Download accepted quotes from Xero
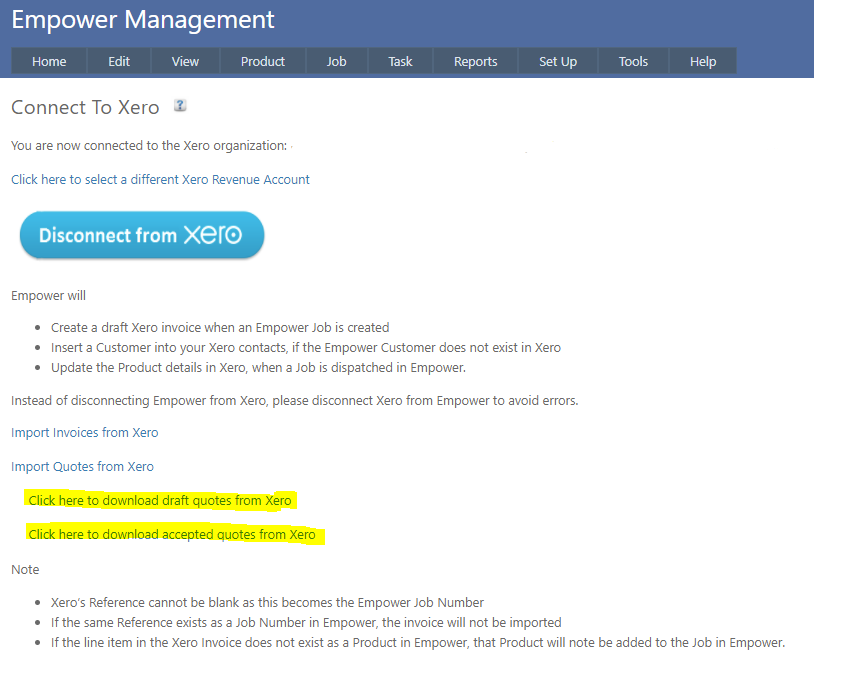 [x=172, y=535]
